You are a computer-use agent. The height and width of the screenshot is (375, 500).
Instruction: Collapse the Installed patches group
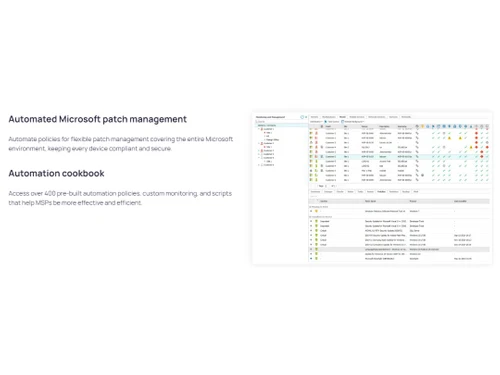click(x=310, y=217)
